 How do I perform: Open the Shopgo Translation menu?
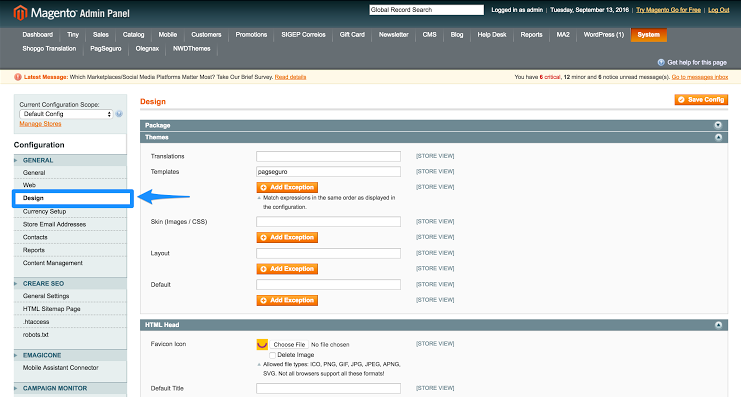pos(49,48)
